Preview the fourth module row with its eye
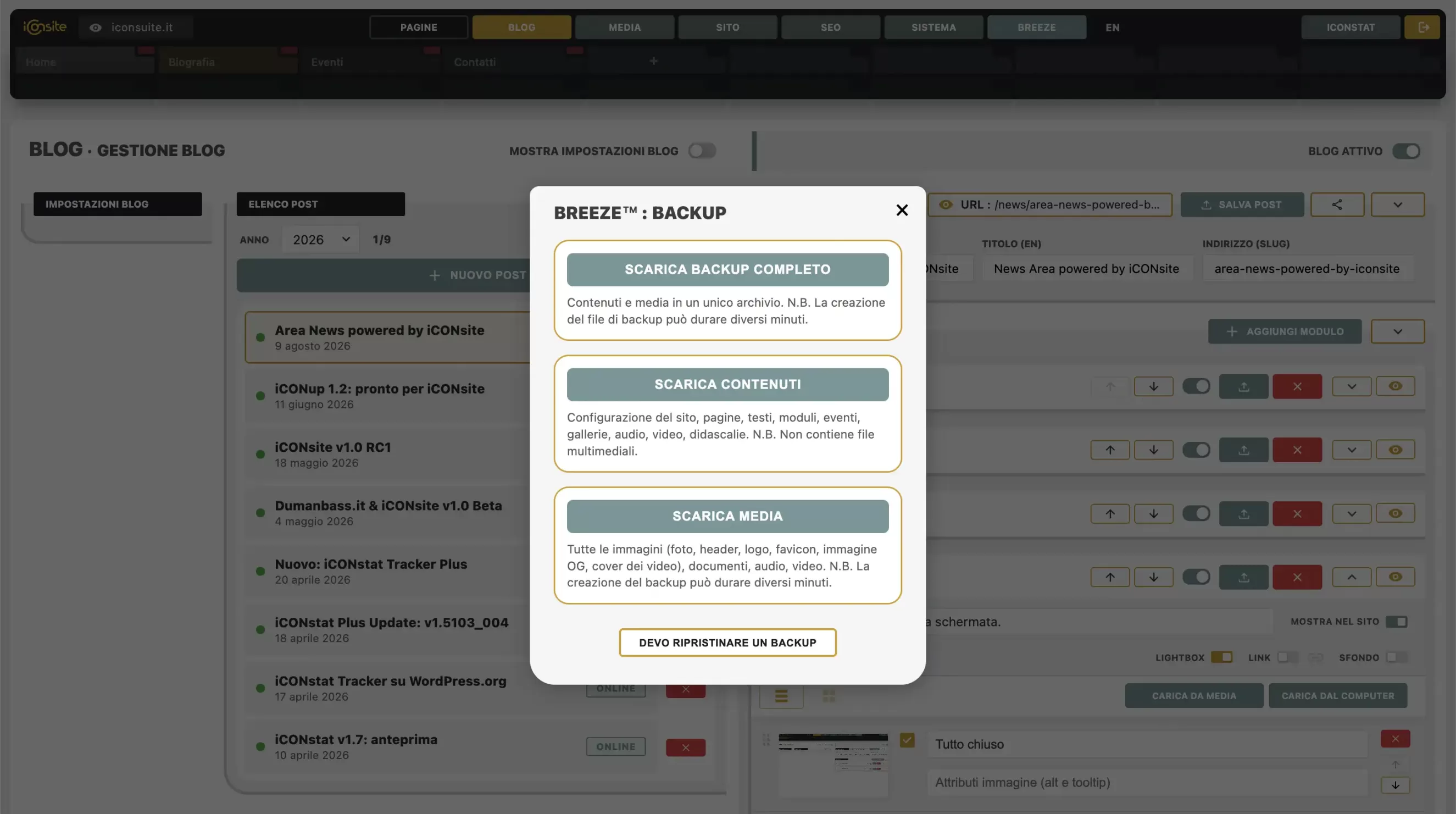1456x814 pixels. [x=1395, y=577]
